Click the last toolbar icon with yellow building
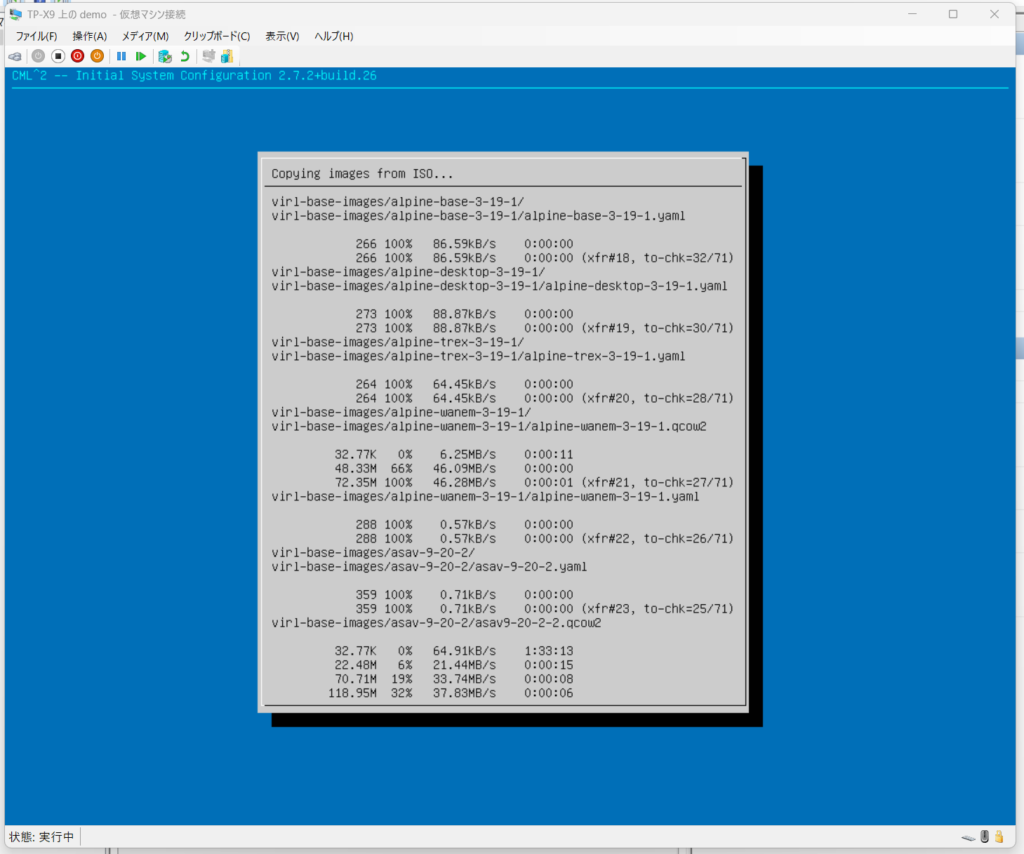Viewport: 1024px width, 854px height. tap(227, 56)
